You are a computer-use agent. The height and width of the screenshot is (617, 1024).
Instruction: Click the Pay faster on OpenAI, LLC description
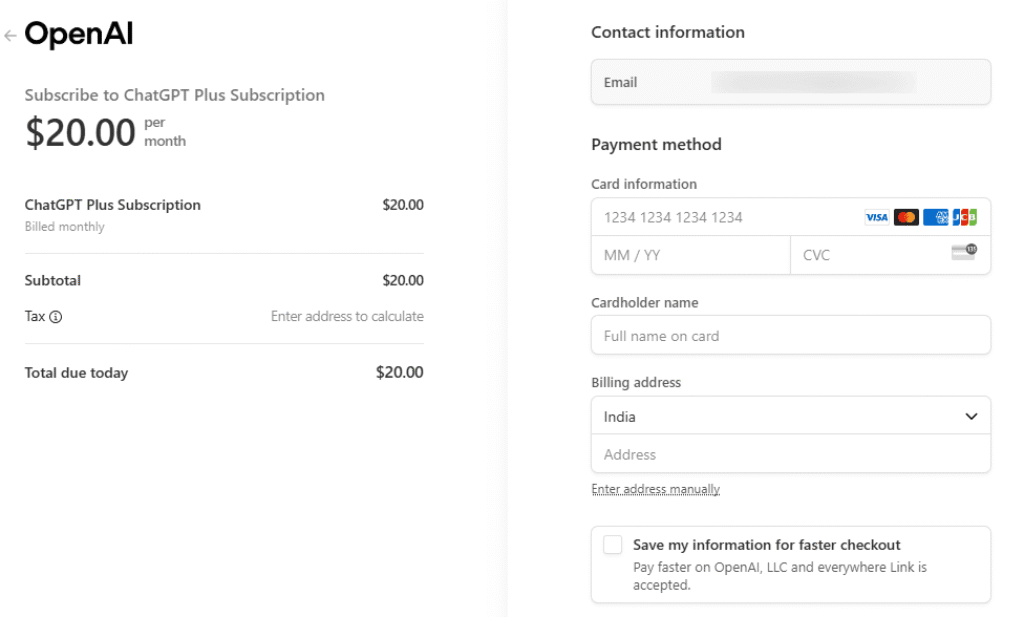coord(780,576)
